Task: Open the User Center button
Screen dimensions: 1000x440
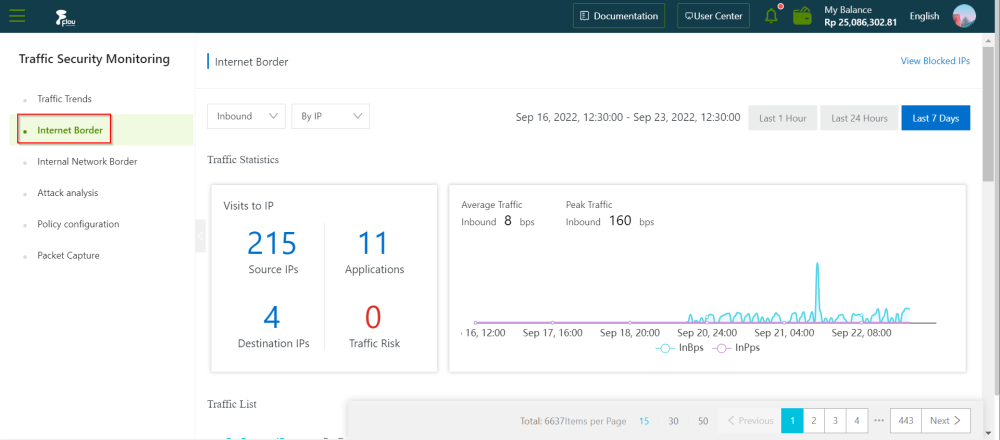Action: pyautogui.click(x=714, y=16)
